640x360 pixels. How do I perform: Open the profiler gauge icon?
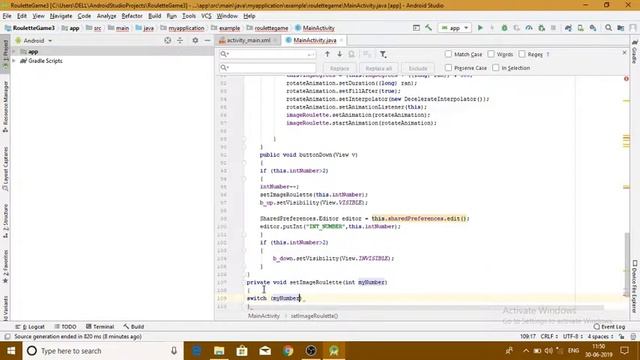coord(529,28)
